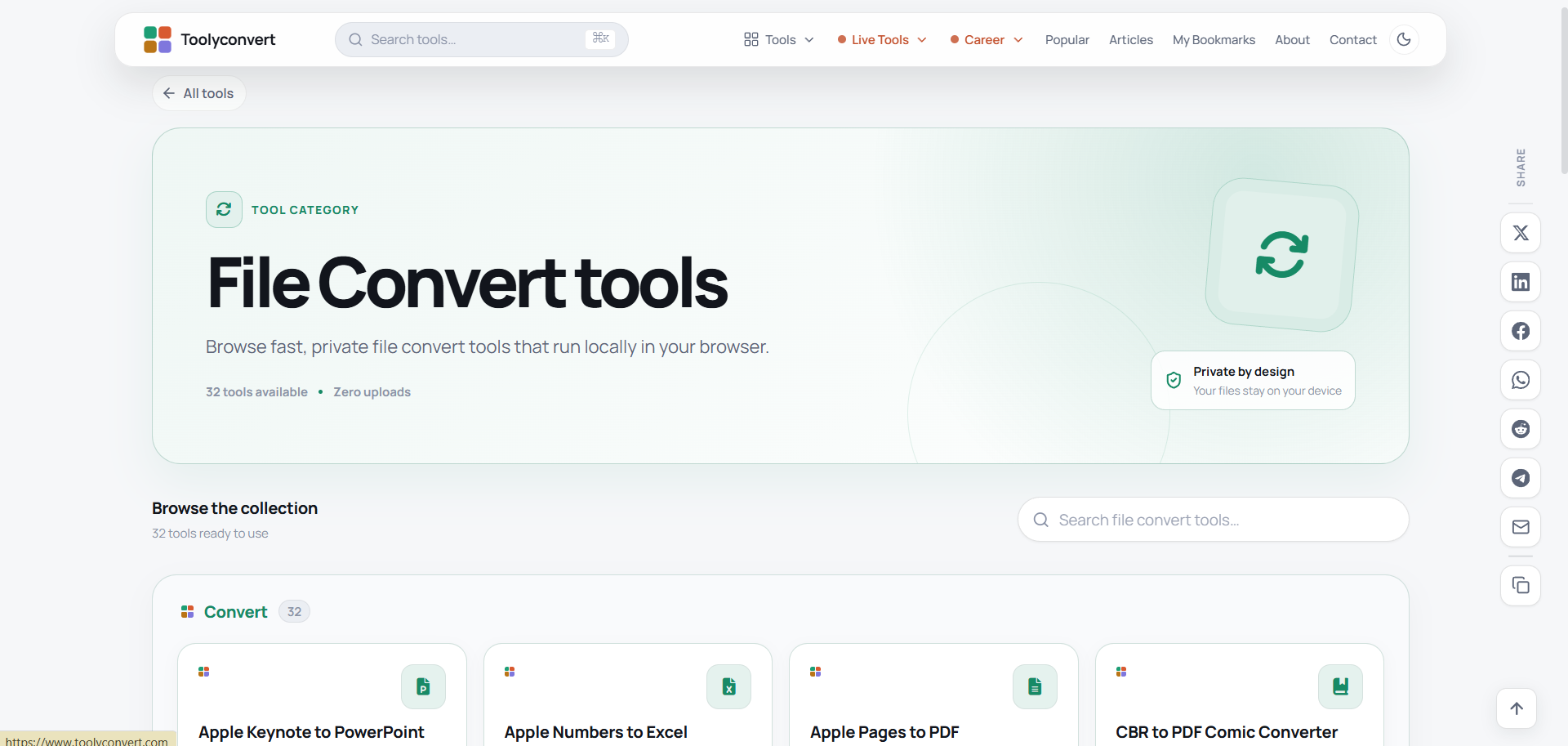This screenshot has height=746, width=1568.
Task: Share page via Telegram
Action: tap(1521, 478)
